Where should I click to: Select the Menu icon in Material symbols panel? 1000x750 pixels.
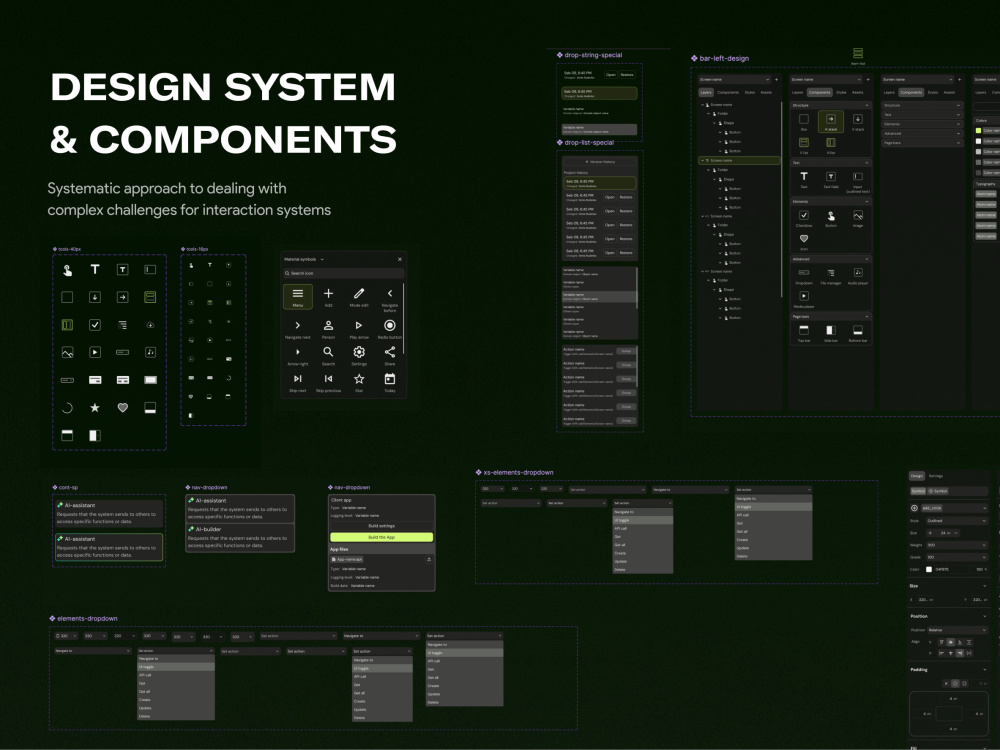298,297
